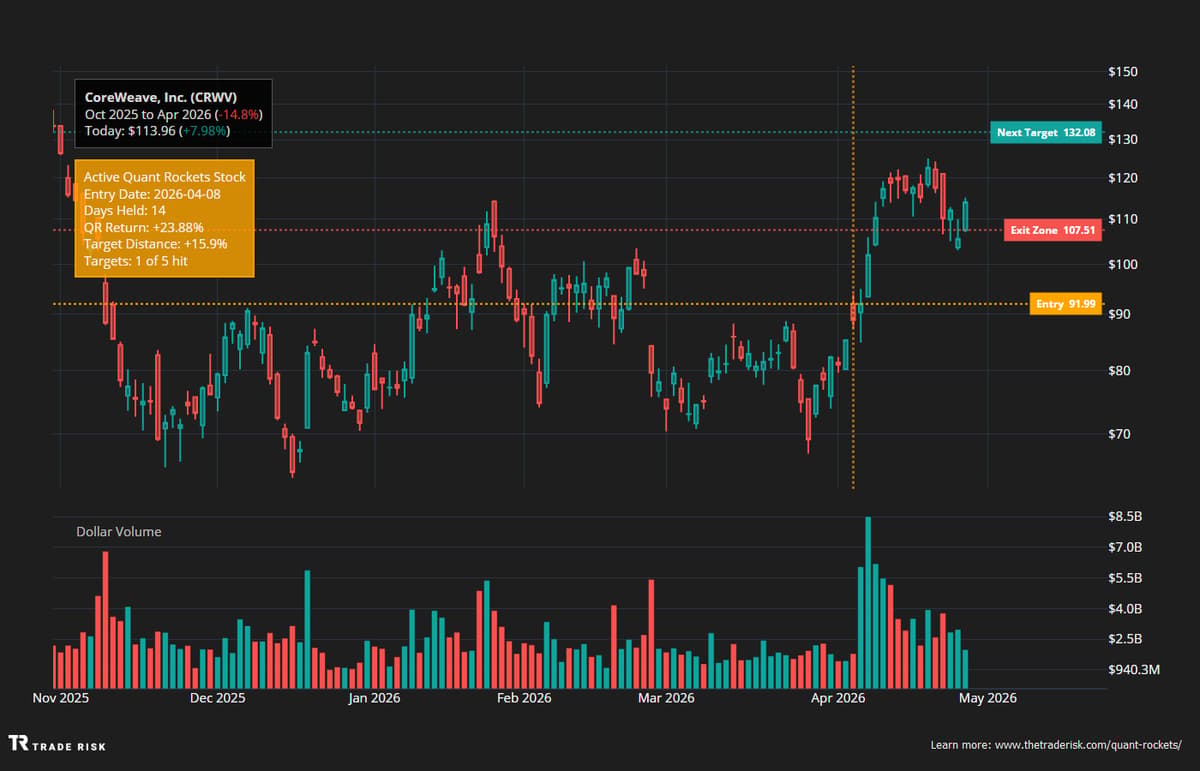This screenshot has width=1200, height=771.
Task: Click the QR Return: +23.88% line
Action: [x=143, y=228]
